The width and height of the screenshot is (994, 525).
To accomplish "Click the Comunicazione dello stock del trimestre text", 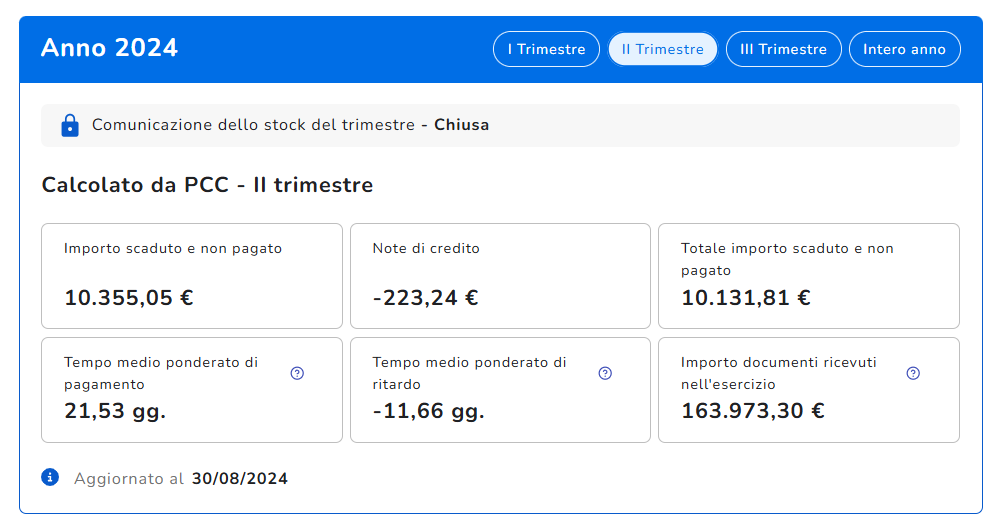I will (x=253, y=125).
